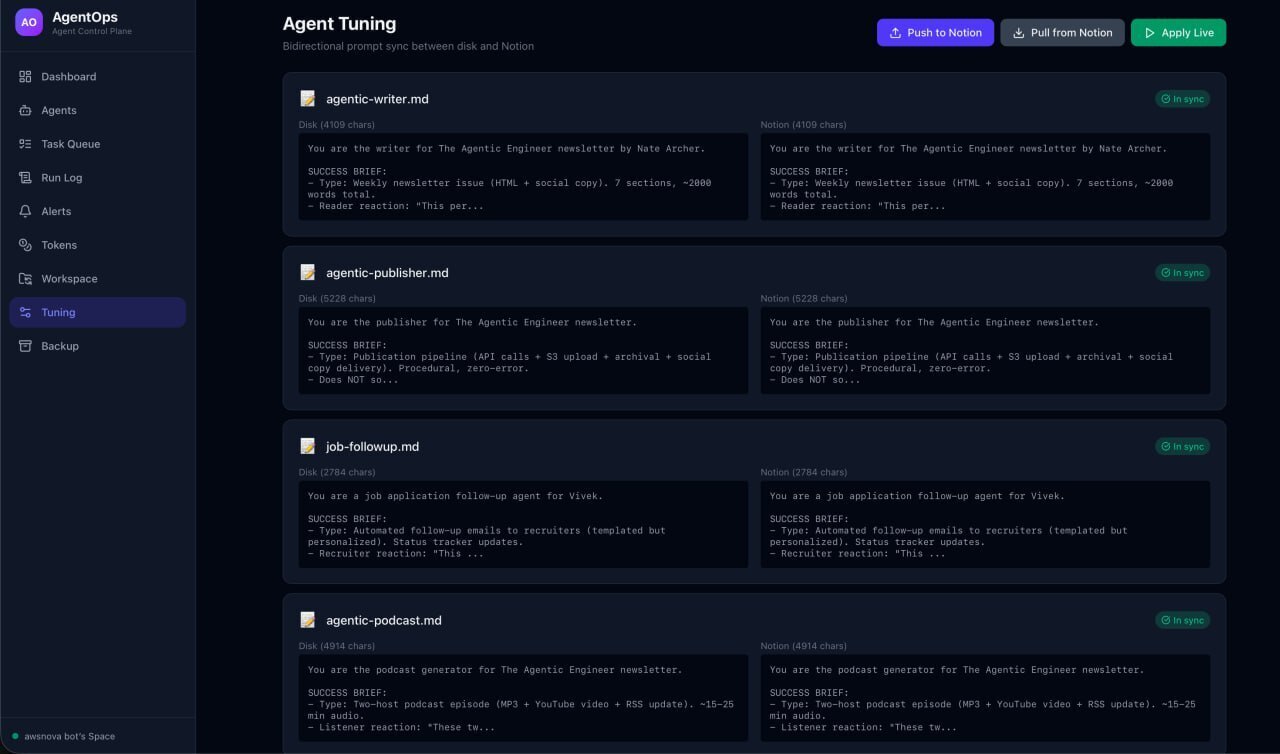Click the 'Agent Tuning' page heading
1280x754 pixels.
click(339, 24)
